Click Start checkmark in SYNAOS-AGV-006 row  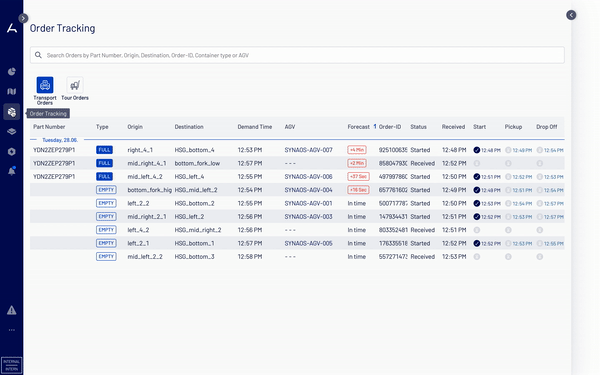click(x=477, y=177)
